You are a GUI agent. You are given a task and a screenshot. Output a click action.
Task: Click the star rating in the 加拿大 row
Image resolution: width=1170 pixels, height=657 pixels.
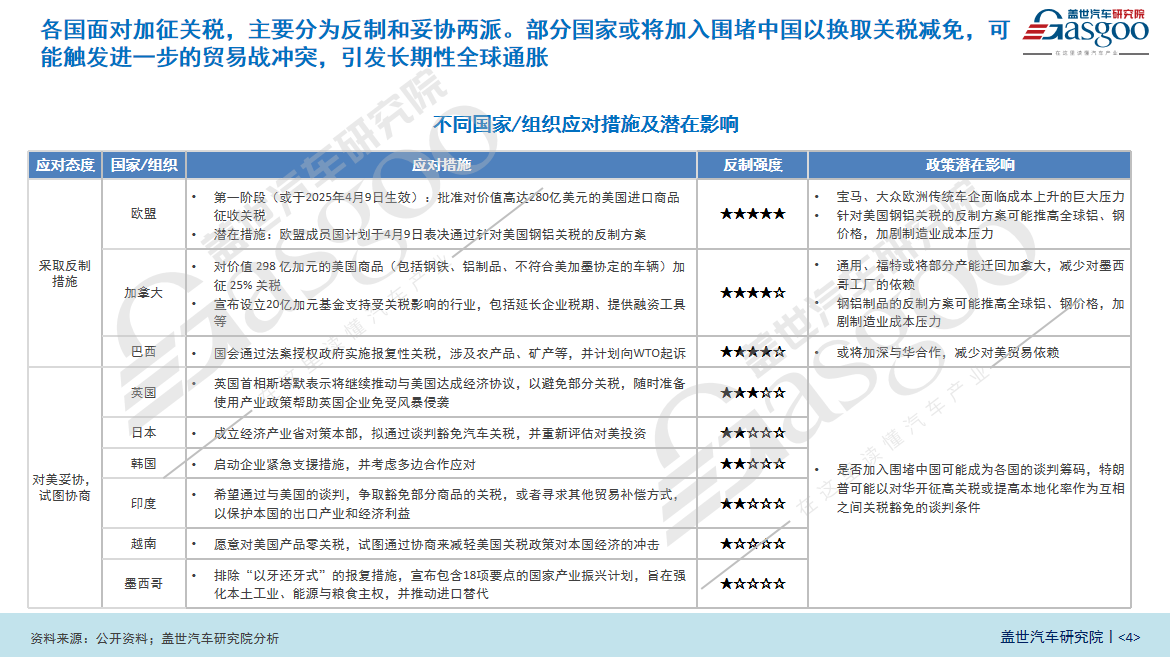click(752, 293)
